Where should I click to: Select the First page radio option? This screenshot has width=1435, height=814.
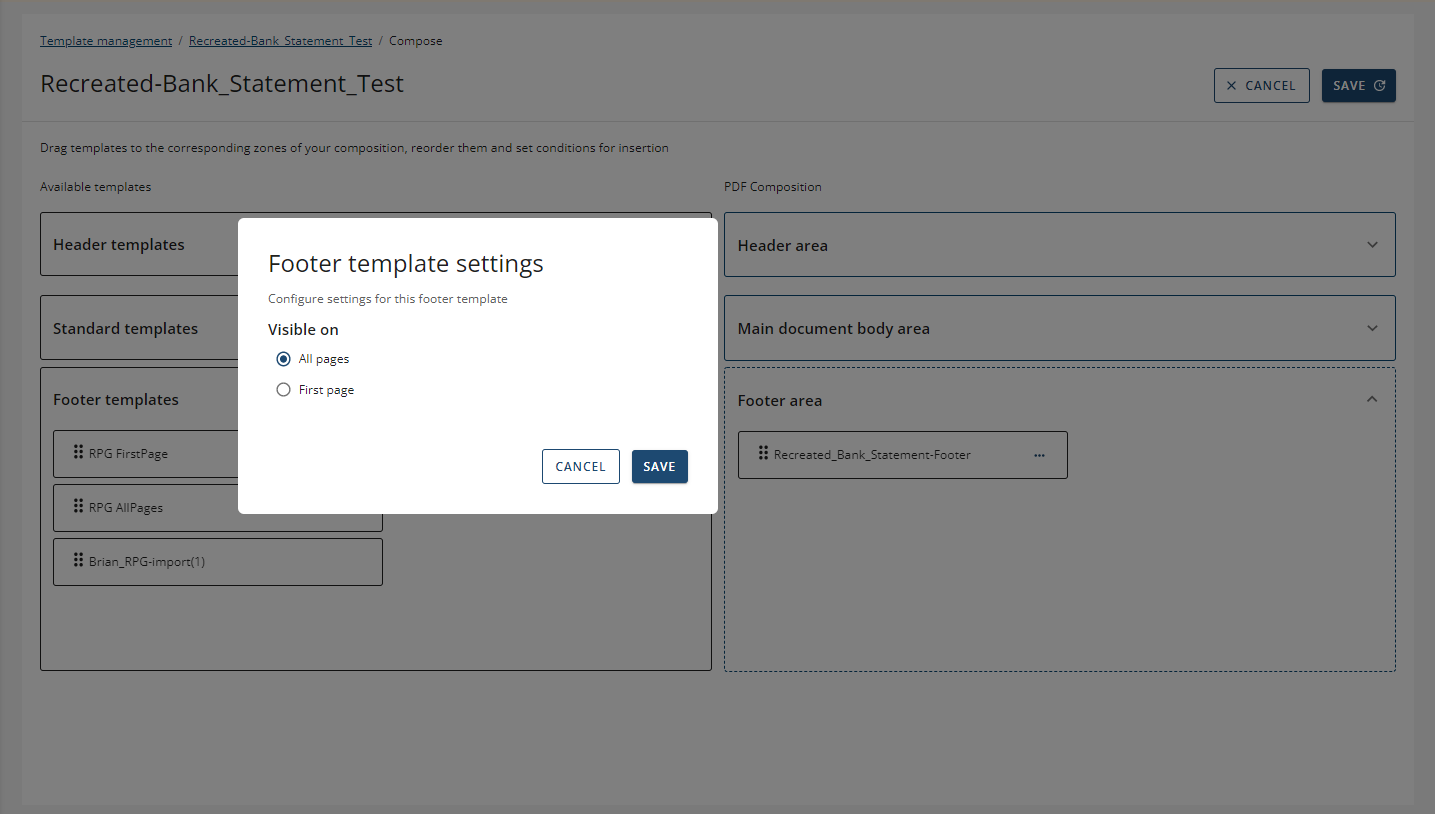point(284,390)
